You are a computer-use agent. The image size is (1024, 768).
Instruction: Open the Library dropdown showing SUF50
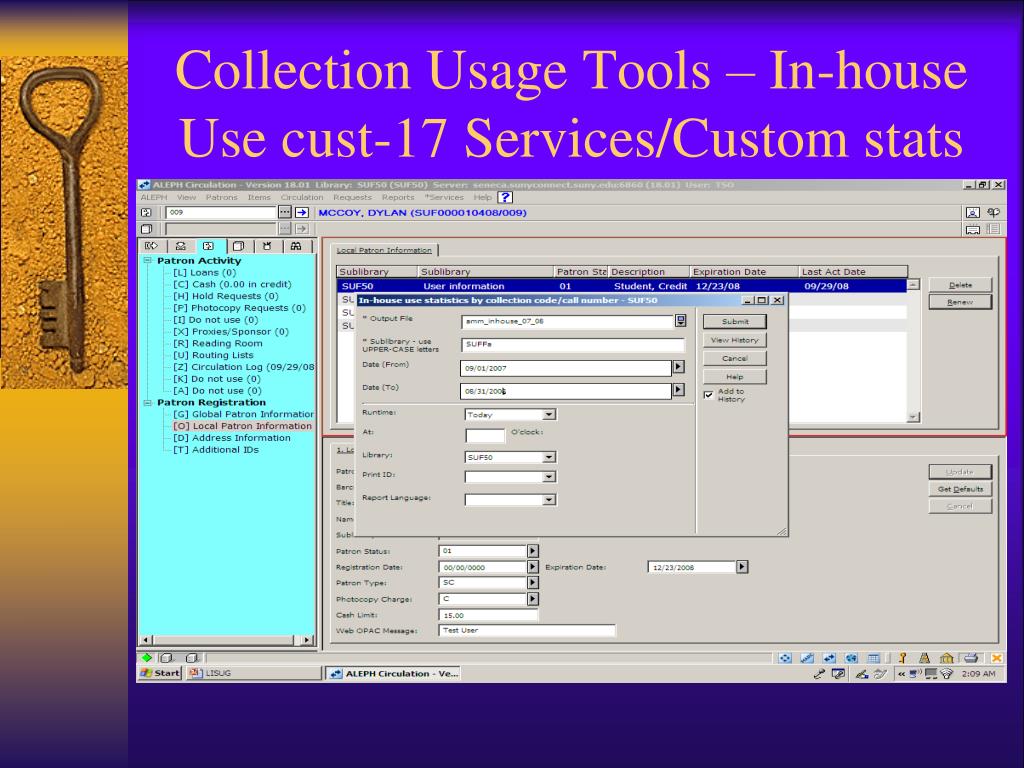point(549,457)
